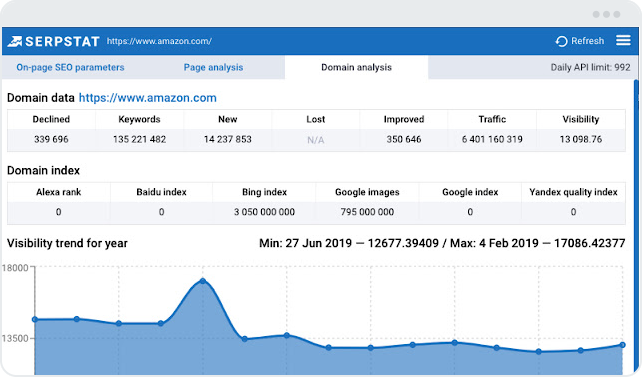Click the Refresh button label
The height and width of the screenshot is (377, 642).
pyautogui.click(x=588, y=41)
